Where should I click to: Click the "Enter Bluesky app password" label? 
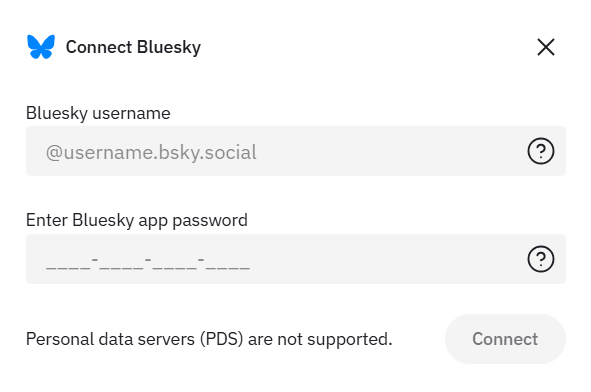coord(137,220)
